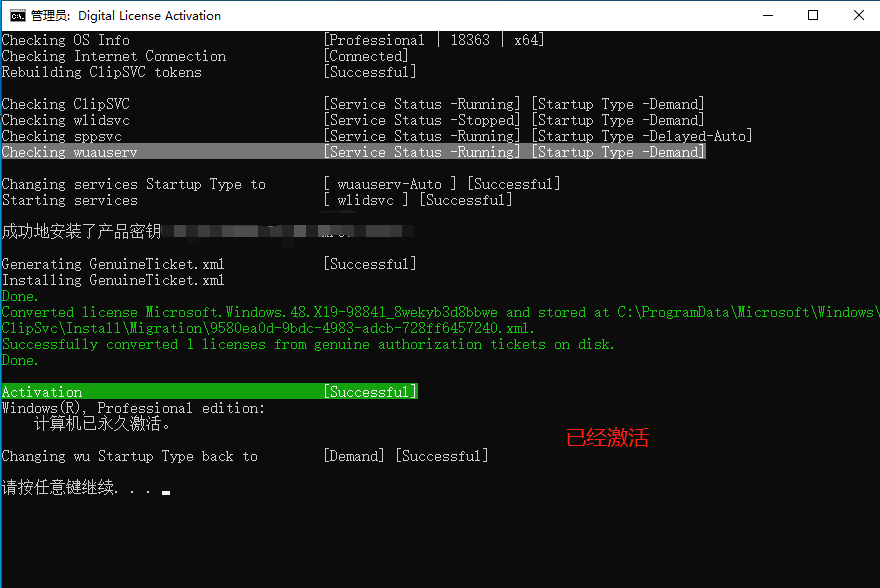Viewport: 880px width, 588px height.
Task: Click the '[Connected]' status text
Action: (366, 57)
